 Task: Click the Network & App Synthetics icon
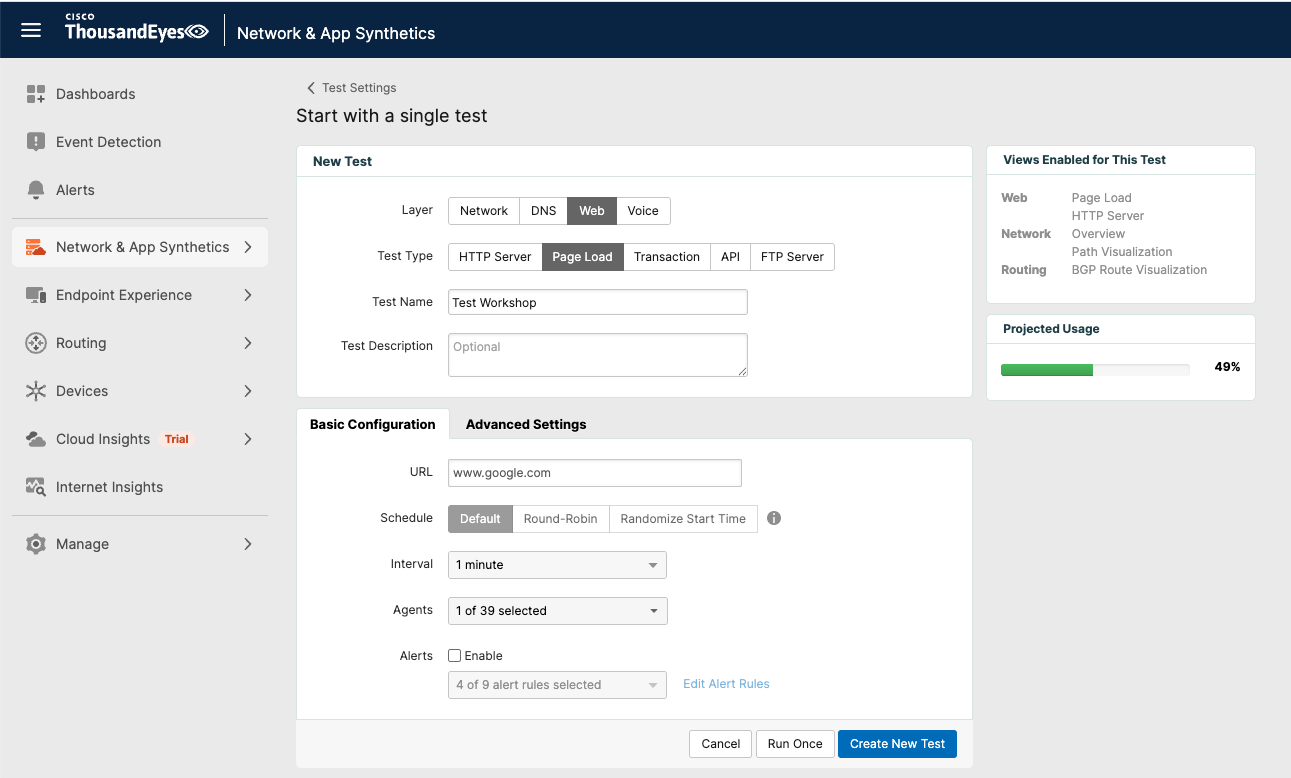[36, 247]
